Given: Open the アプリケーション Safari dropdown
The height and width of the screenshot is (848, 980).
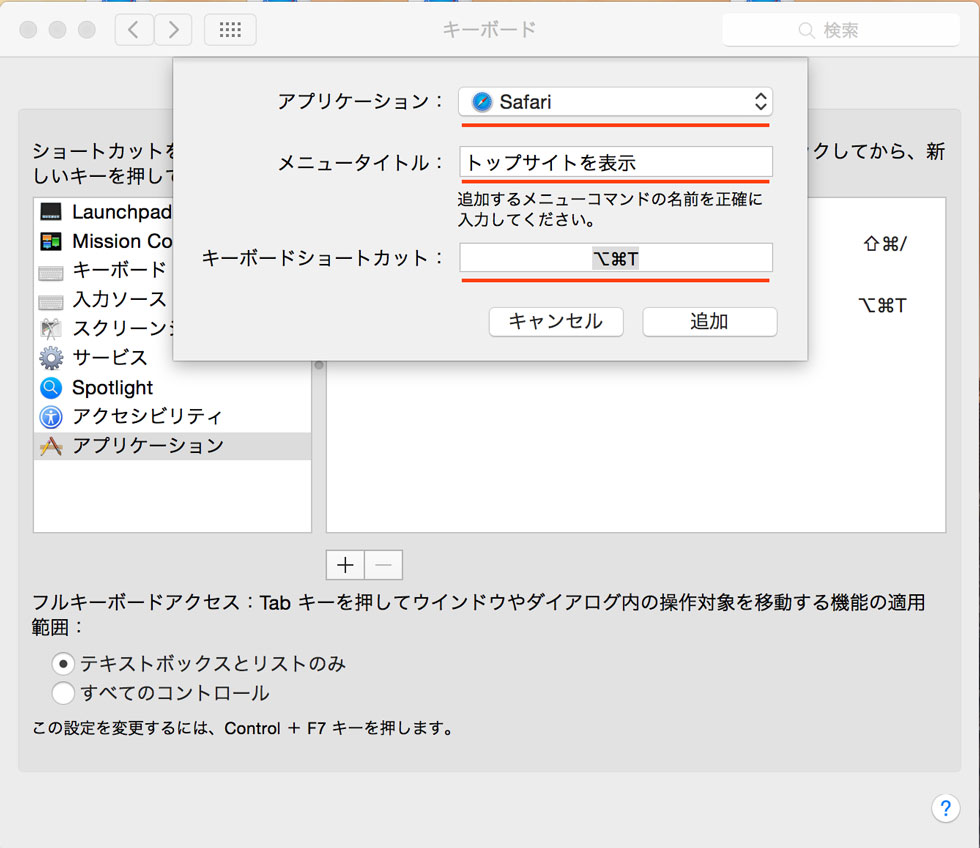Looking at the screenshot, I should pos(615,102).
